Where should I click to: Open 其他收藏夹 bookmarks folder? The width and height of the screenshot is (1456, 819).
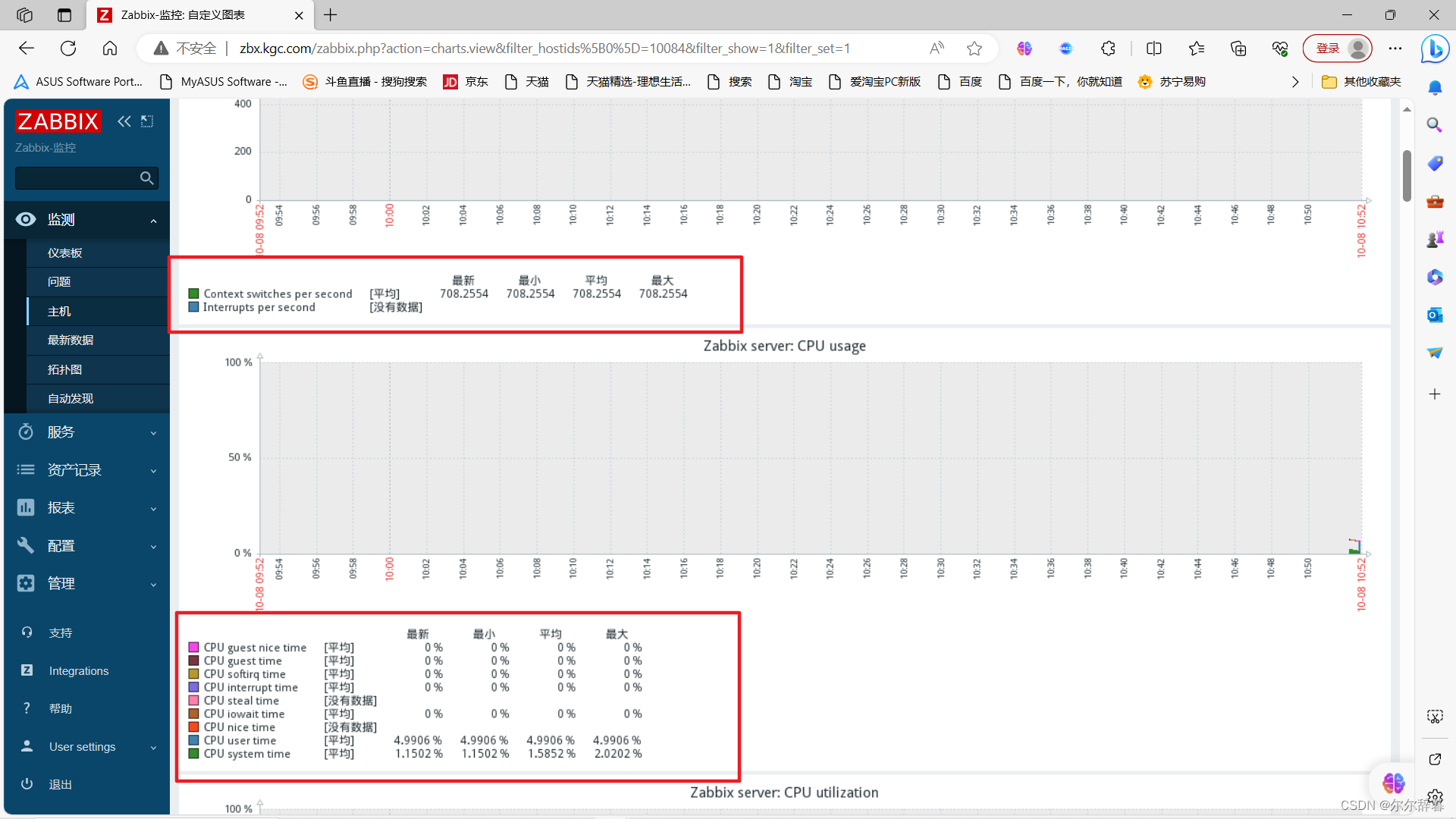[1362, 82]
